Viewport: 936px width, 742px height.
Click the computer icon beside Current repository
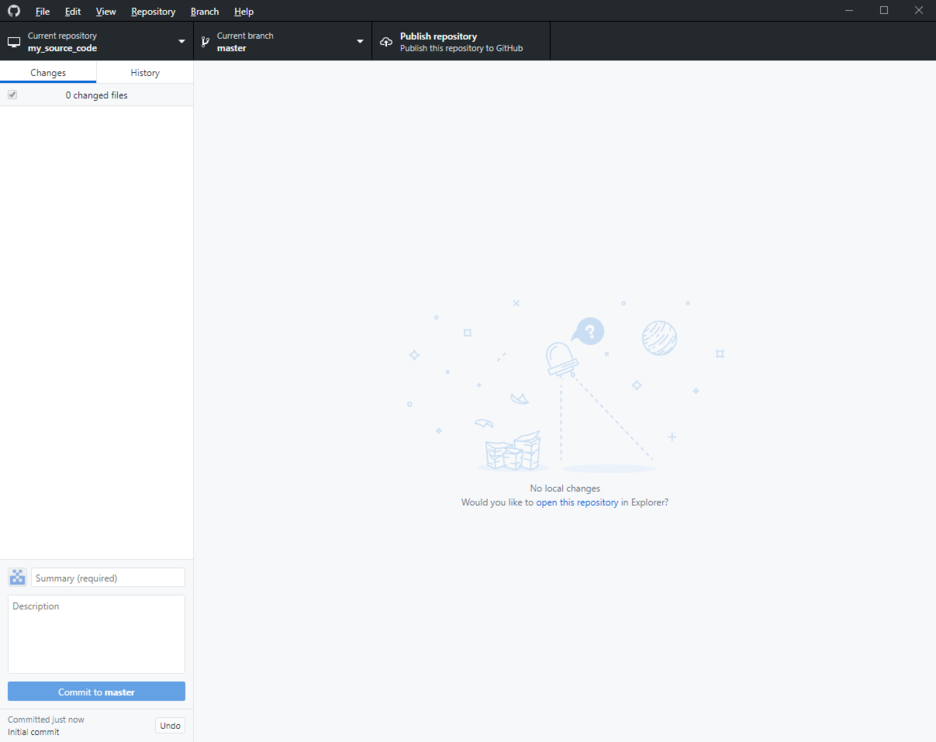click(14, 41)
